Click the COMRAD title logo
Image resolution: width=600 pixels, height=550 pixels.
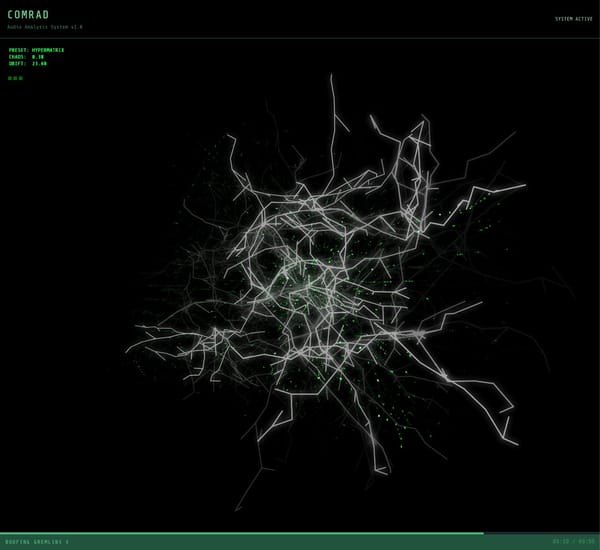28,15
